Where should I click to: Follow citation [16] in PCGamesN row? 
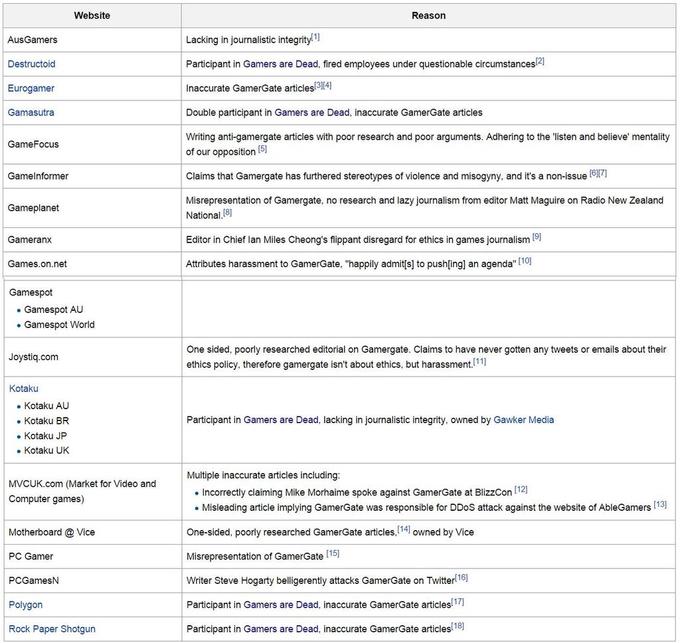(x=461, y=578)
